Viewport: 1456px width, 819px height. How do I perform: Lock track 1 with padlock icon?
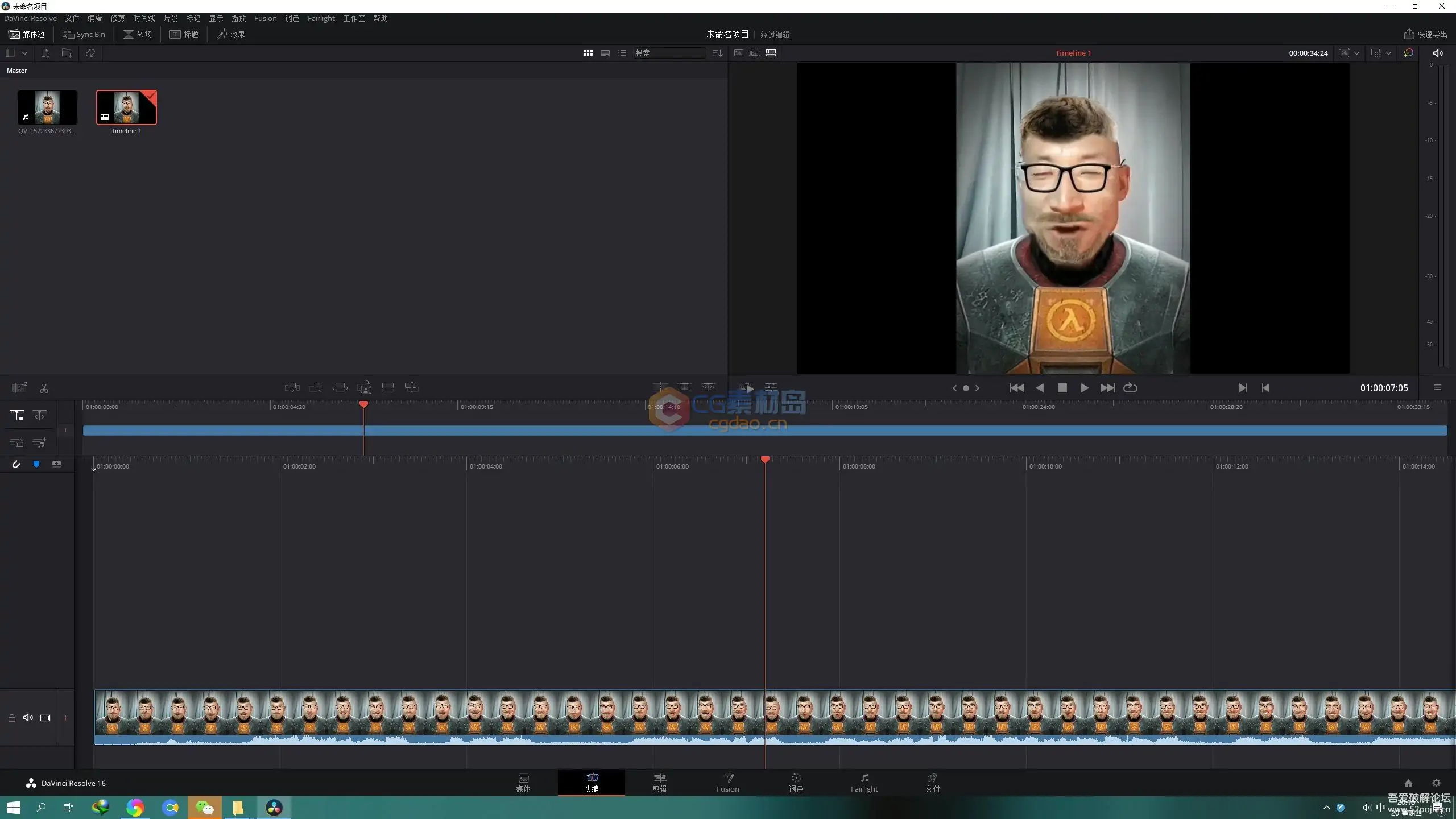[11, 718]
